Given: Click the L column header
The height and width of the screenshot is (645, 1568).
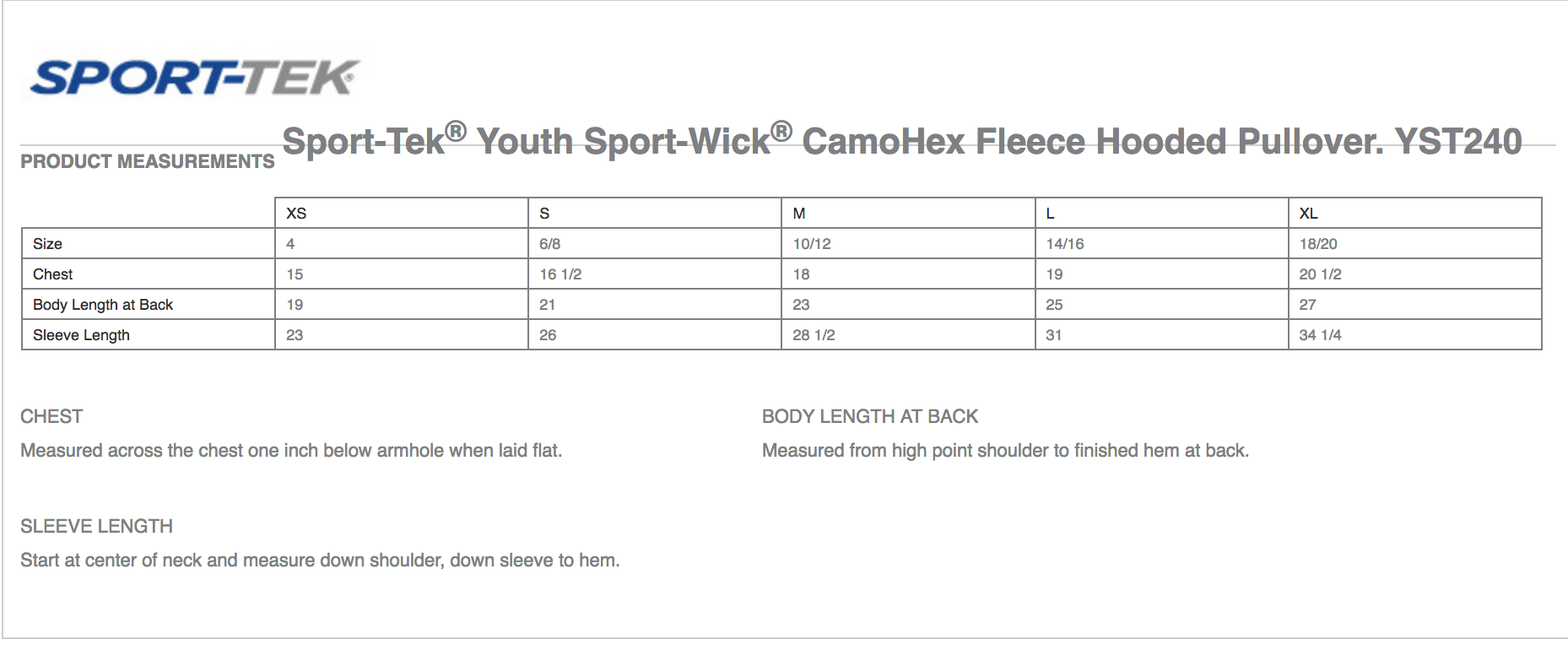Looking at the screenshot, I should pos(1162,213).
